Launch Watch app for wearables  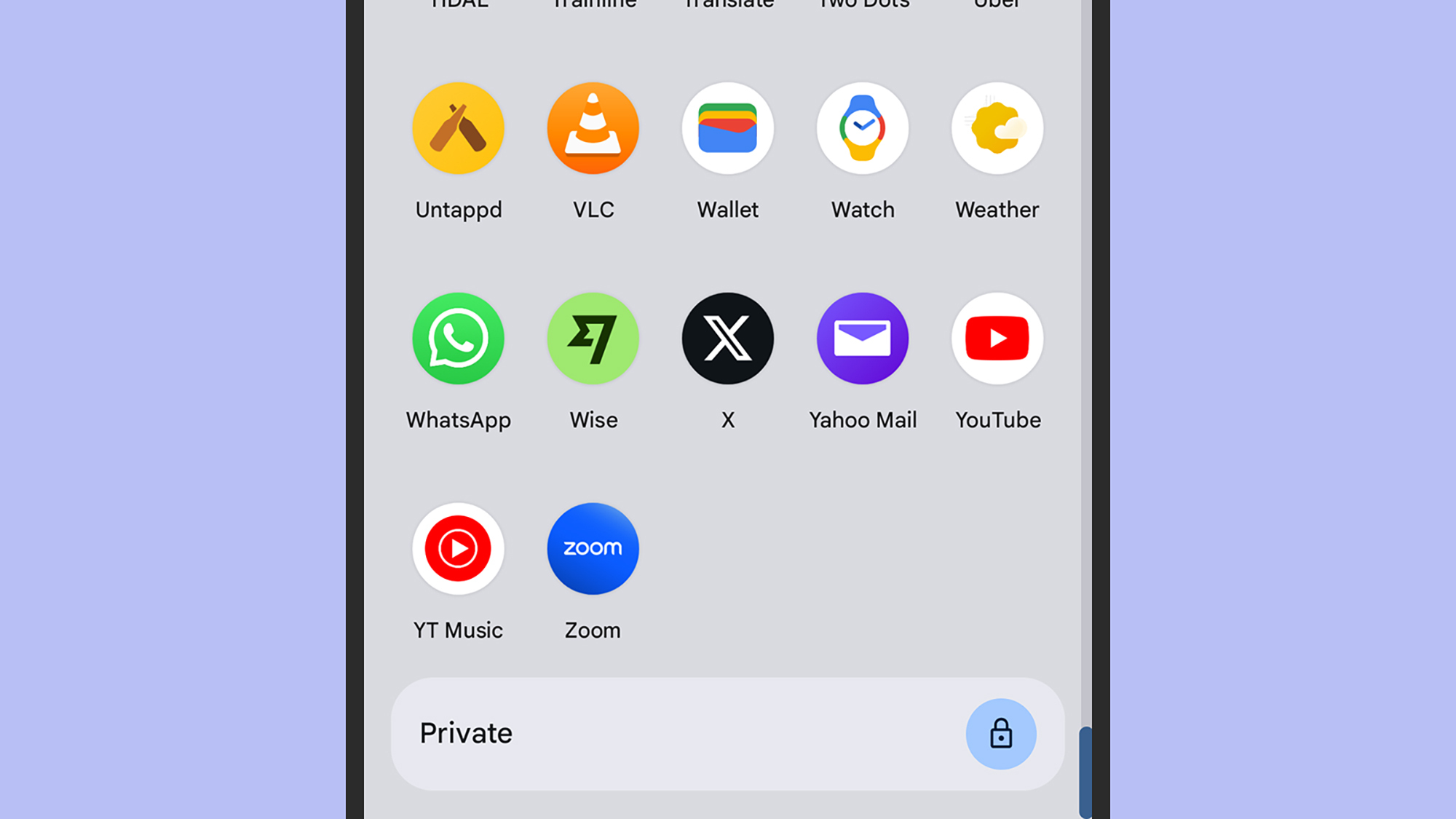click(x=862, y=127)
